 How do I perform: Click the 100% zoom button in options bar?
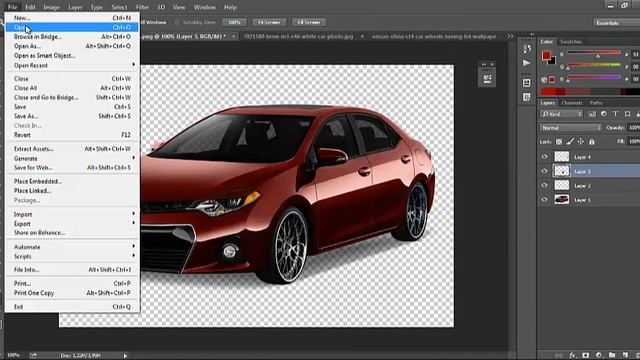235,22
